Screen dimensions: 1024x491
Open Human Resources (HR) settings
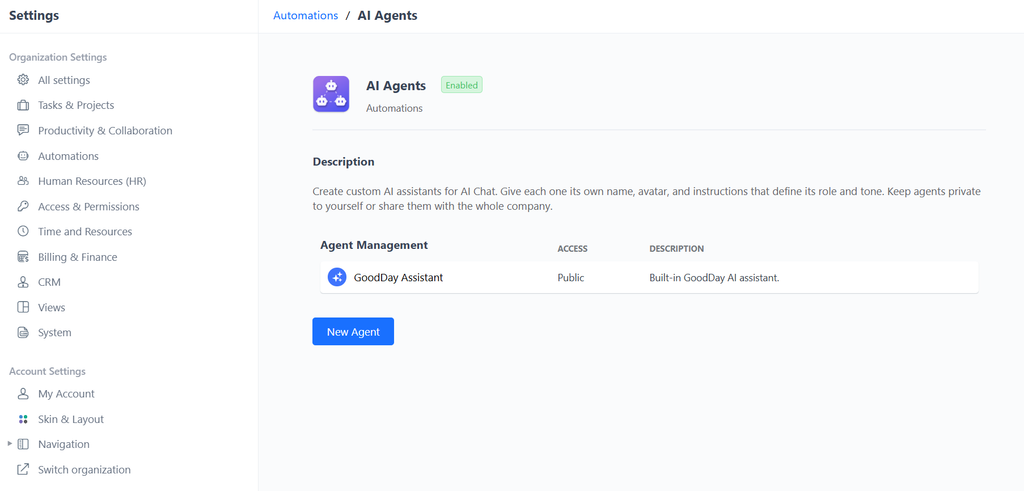click(92, 181)
